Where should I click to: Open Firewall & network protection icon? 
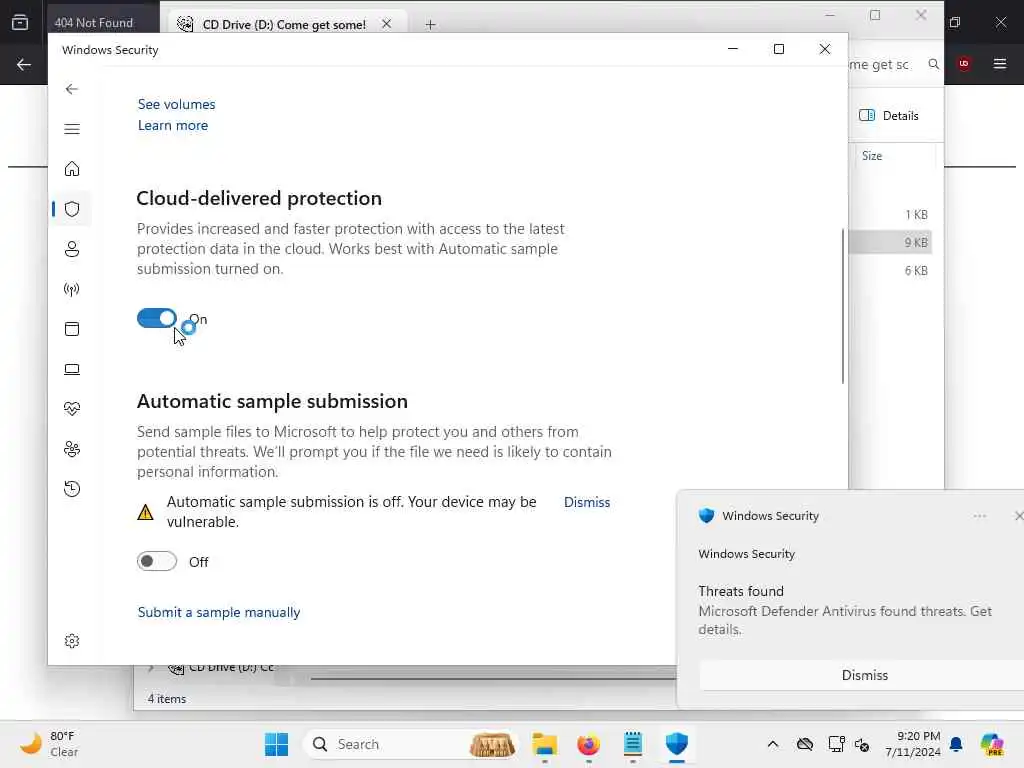pos(72,289)
